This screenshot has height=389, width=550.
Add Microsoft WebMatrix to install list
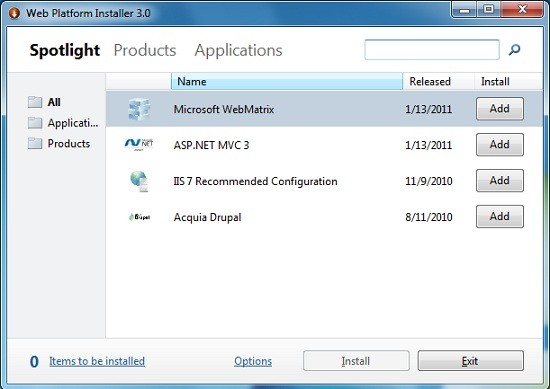point(500,109)
